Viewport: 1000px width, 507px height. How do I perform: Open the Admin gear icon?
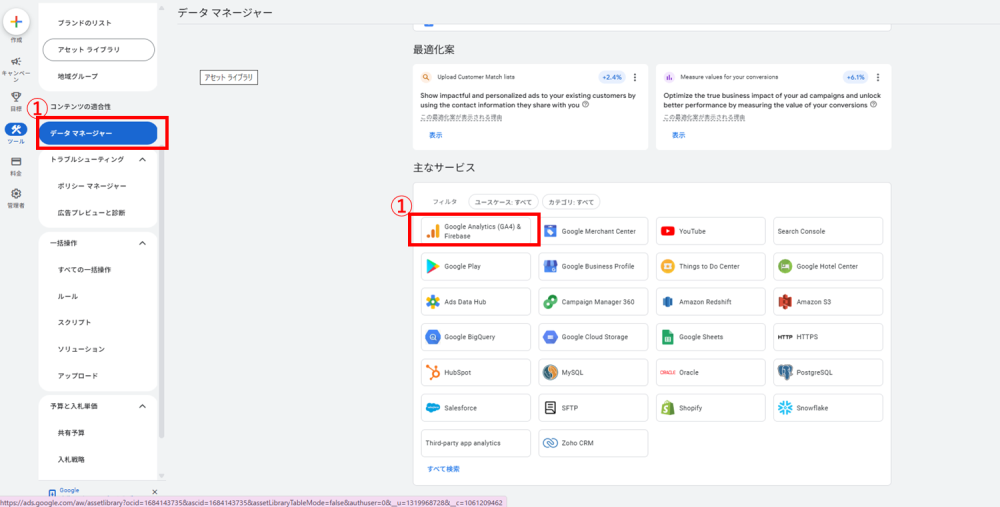(17, 193)
